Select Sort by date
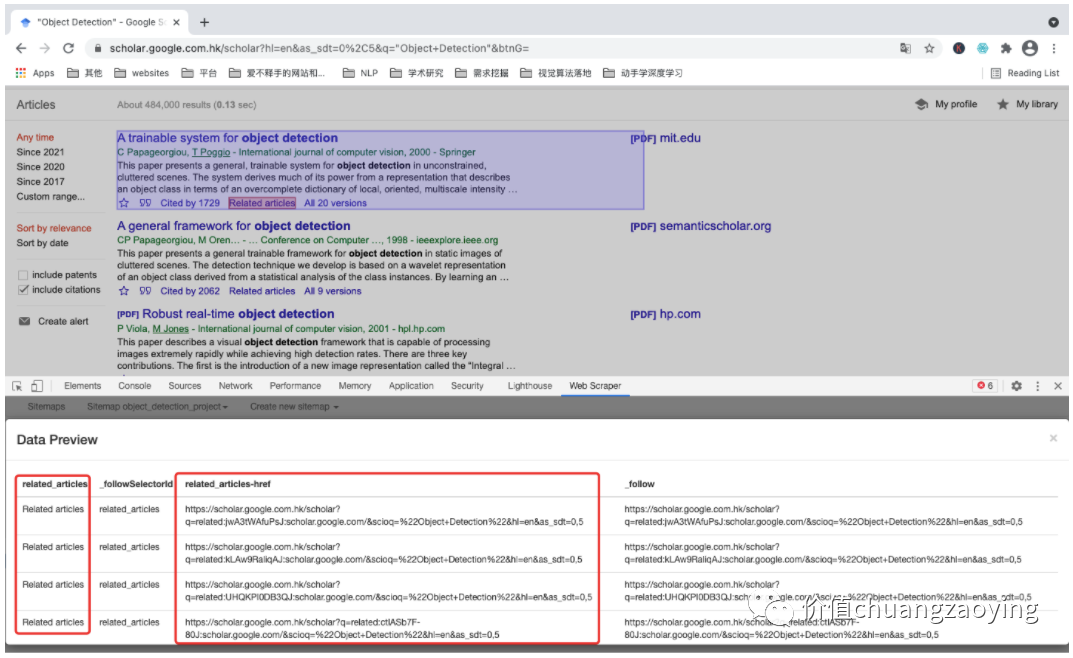 [x=42, y=244]
